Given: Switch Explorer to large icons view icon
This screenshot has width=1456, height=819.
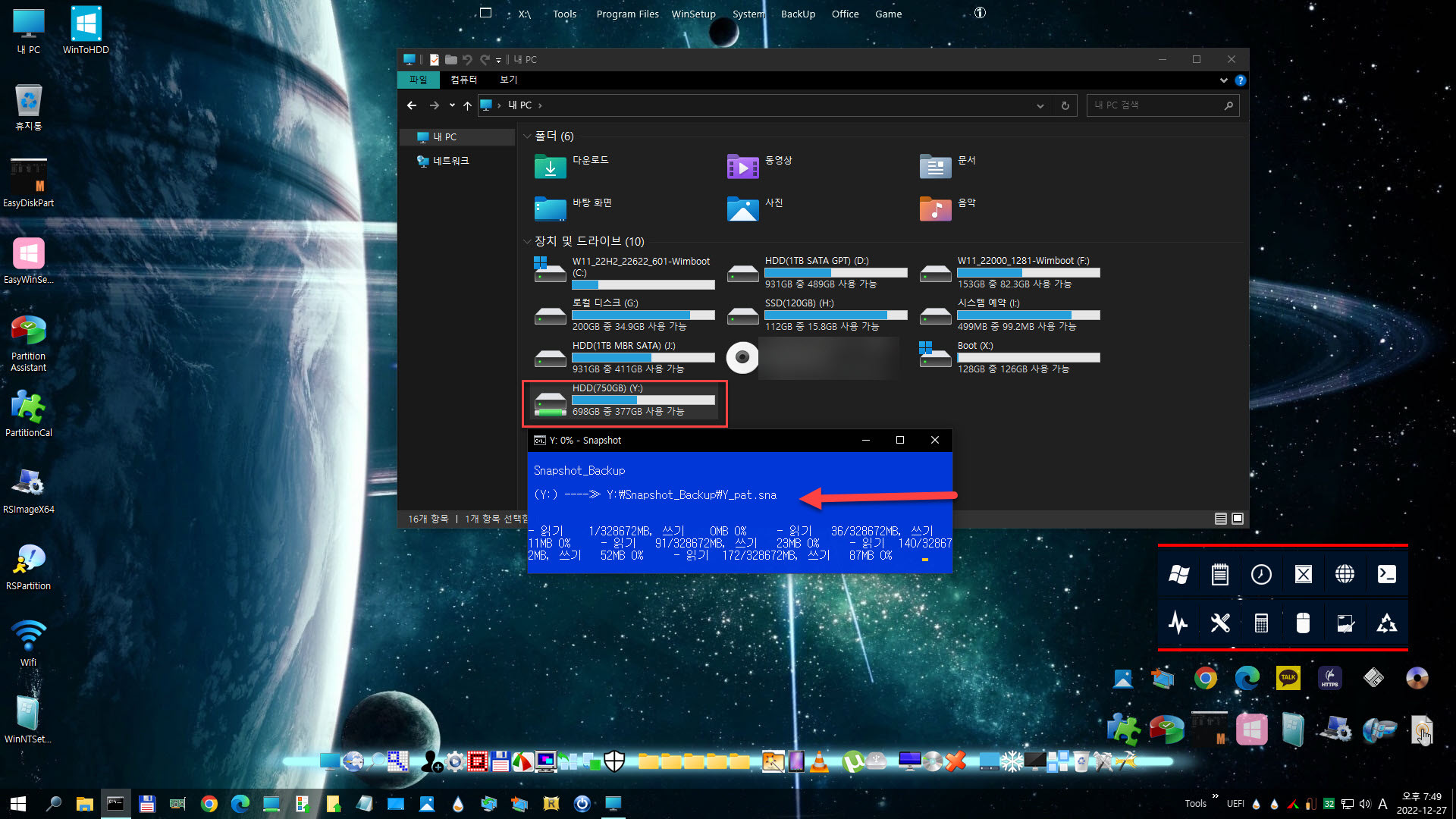Looking at the screenshot, I should coord(1238,519).
